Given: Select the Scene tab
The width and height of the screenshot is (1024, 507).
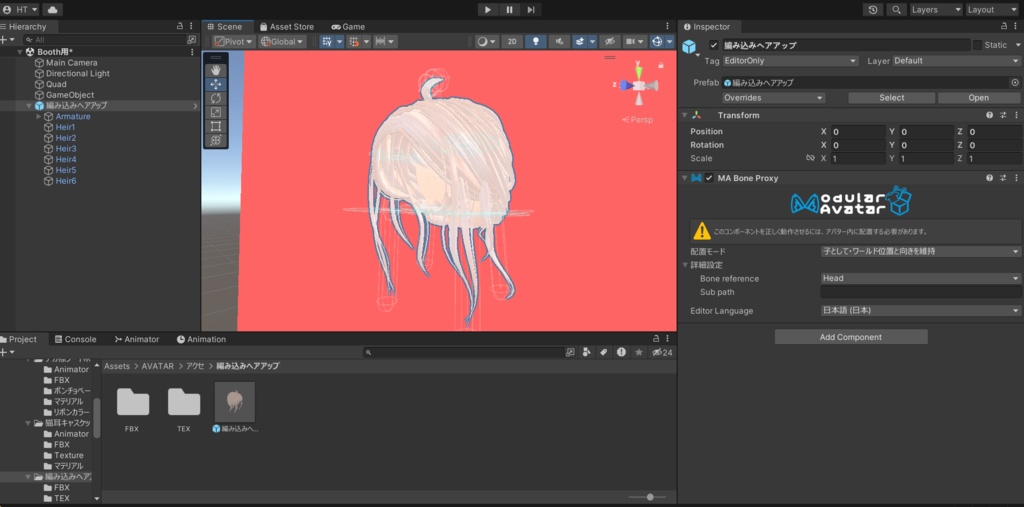Looking at the screenshot, I should [225, 27].
